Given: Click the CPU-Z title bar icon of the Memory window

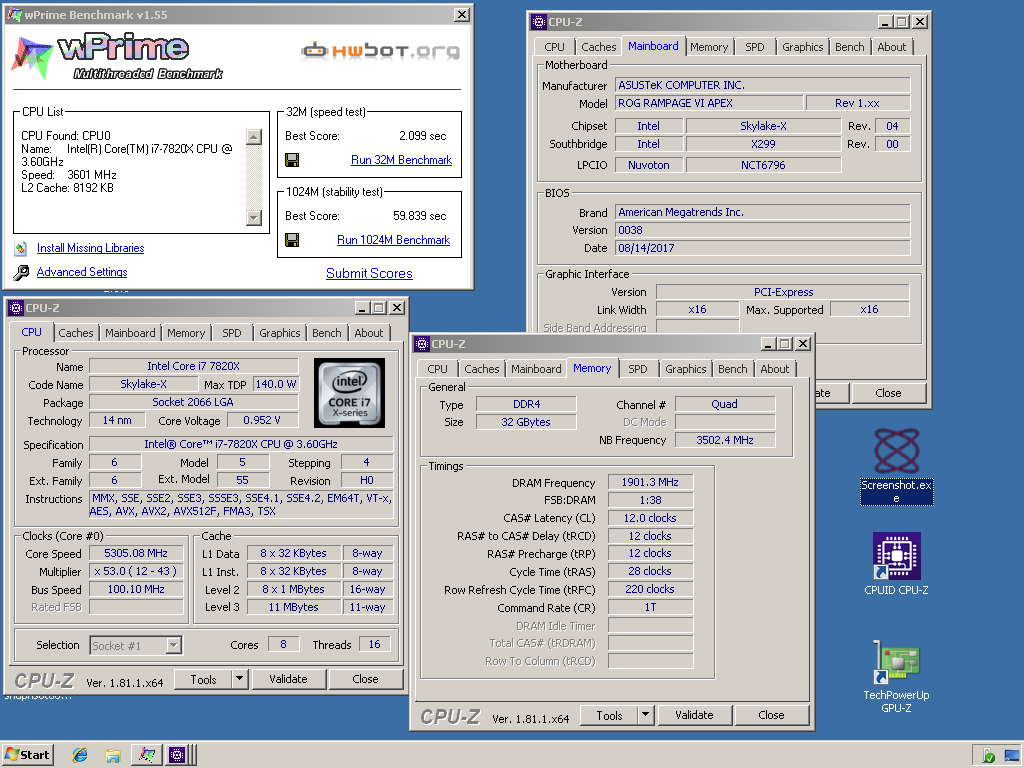Looking at the screenshot, I should (422, 344).
